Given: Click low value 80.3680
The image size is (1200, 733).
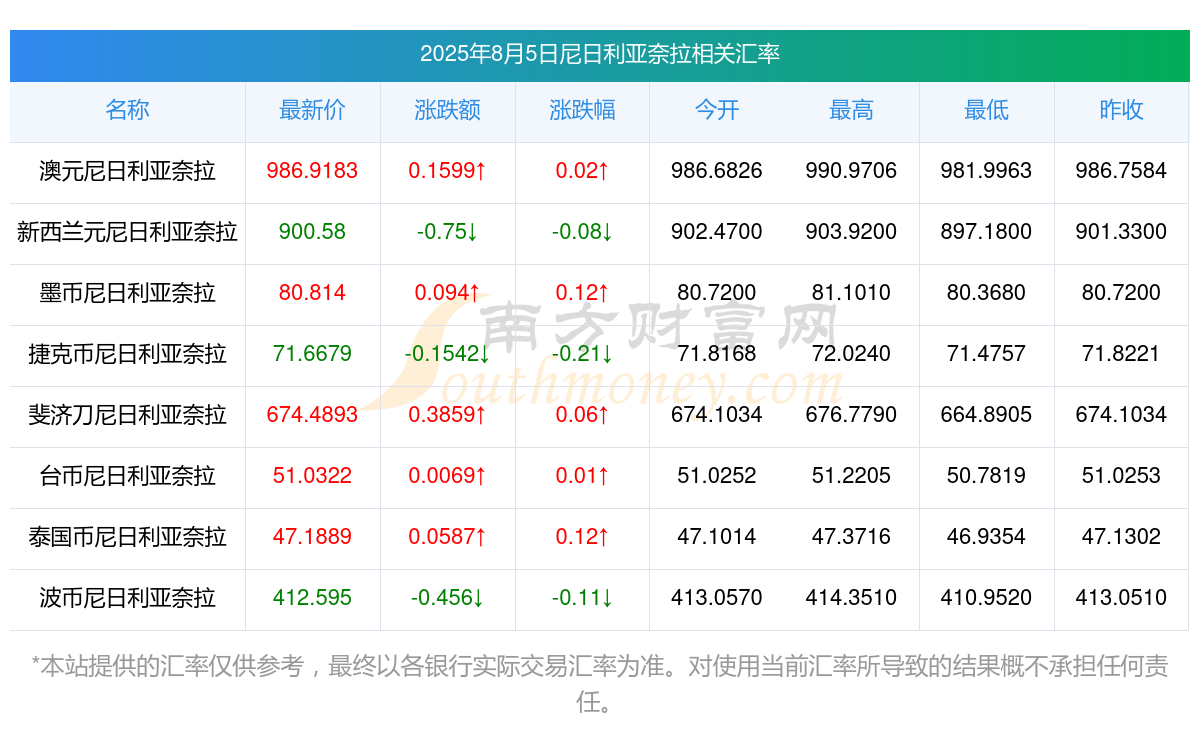Looking at the screenshot, I should click(986, 293).
